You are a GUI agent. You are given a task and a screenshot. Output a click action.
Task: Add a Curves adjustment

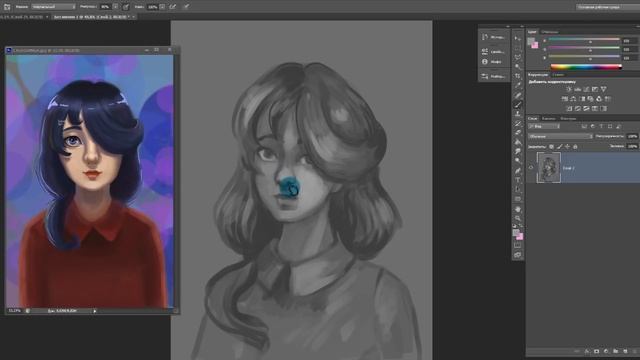[586, 89]
